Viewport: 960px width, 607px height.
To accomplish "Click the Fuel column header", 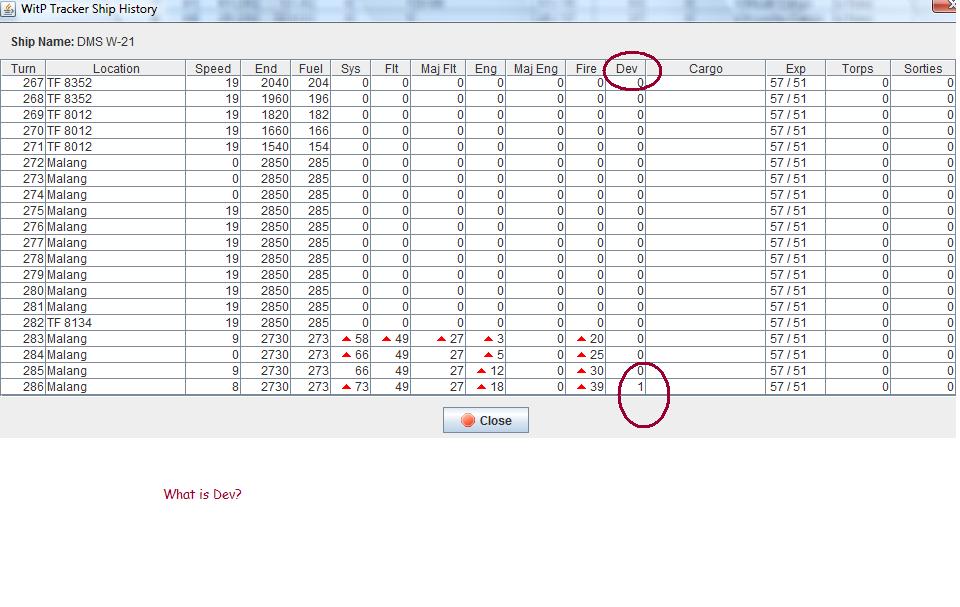I will pyautogui.click(x=310, y=69).
